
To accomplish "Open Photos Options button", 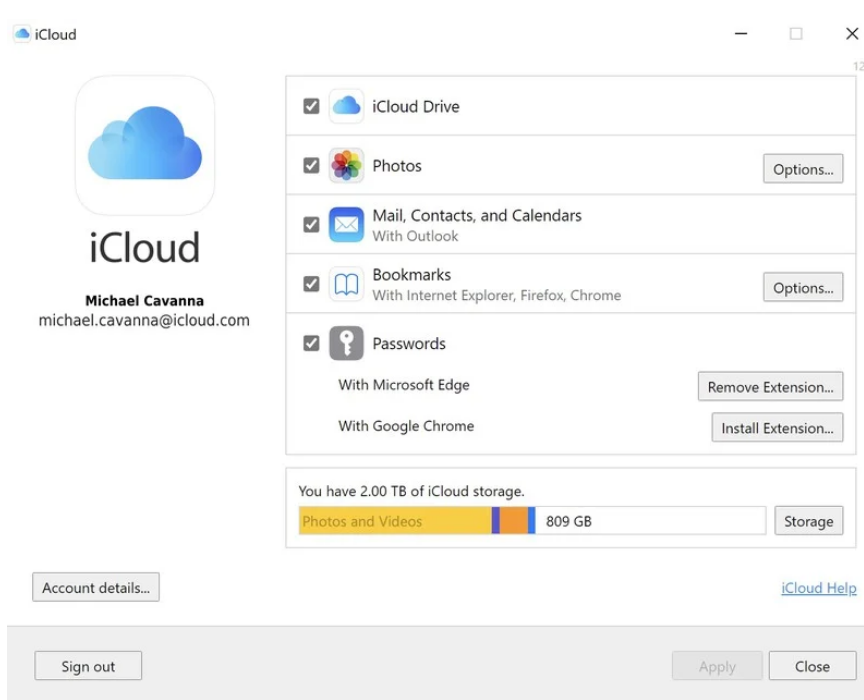I will (x=802, y=169).
